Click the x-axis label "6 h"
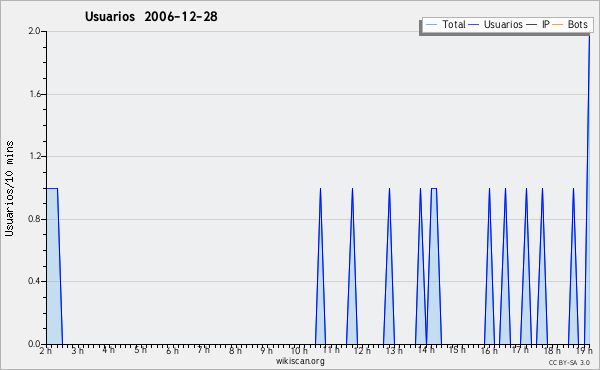This screenshot has width=600, height=370. (x=172, y=350)
